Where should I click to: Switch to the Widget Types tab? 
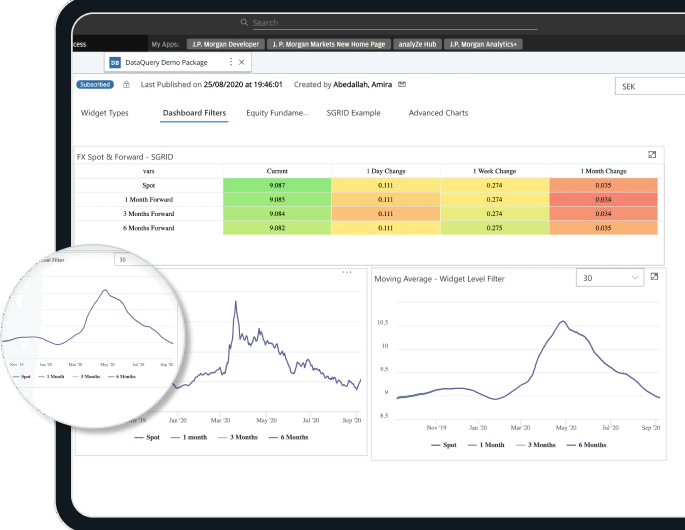tap(105, 113)
